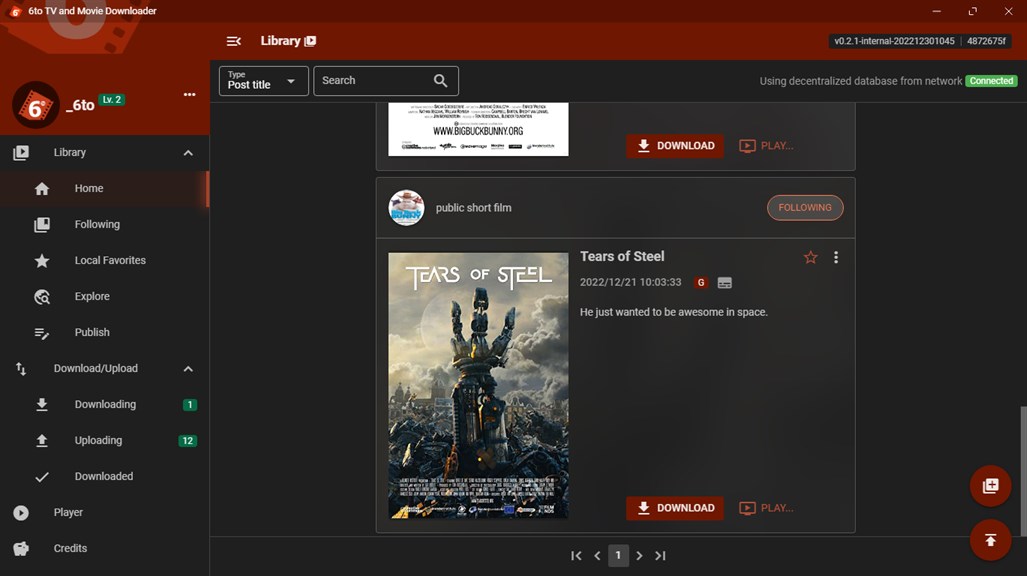
Task: Click the Connected status badge
Action: tap(991, 81)
